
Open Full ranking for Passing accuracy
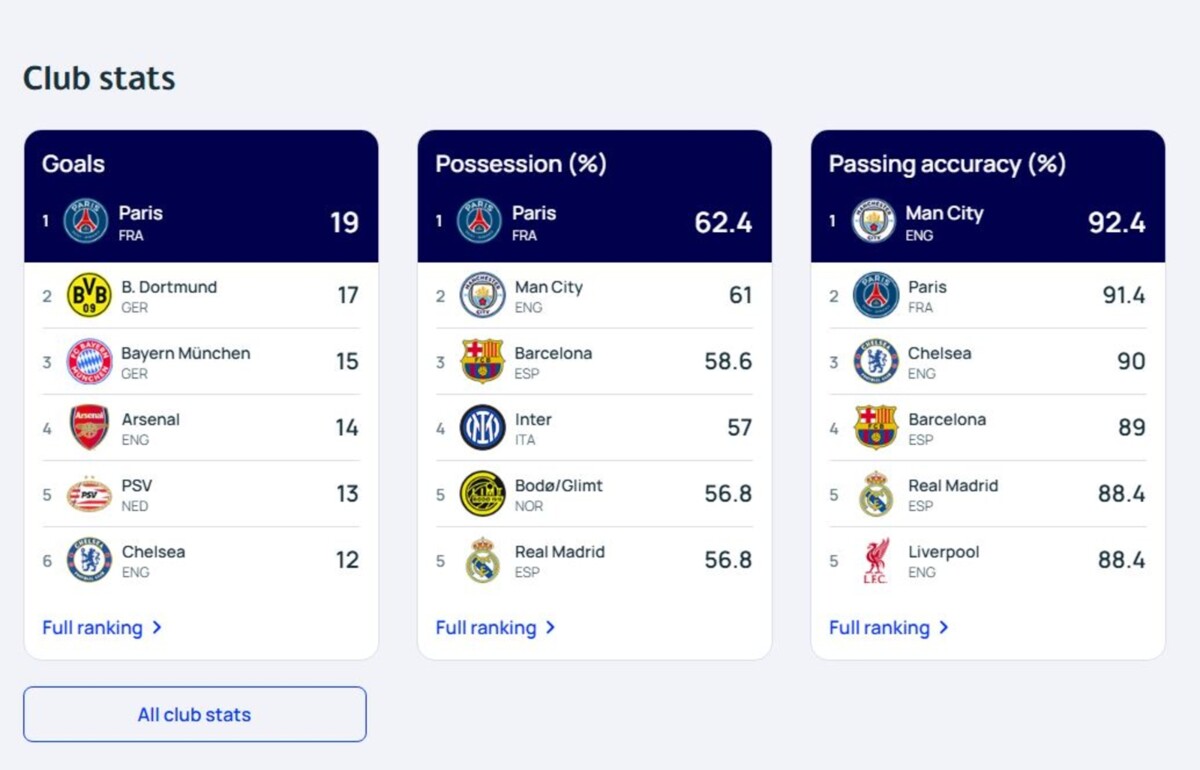point(889,628)
